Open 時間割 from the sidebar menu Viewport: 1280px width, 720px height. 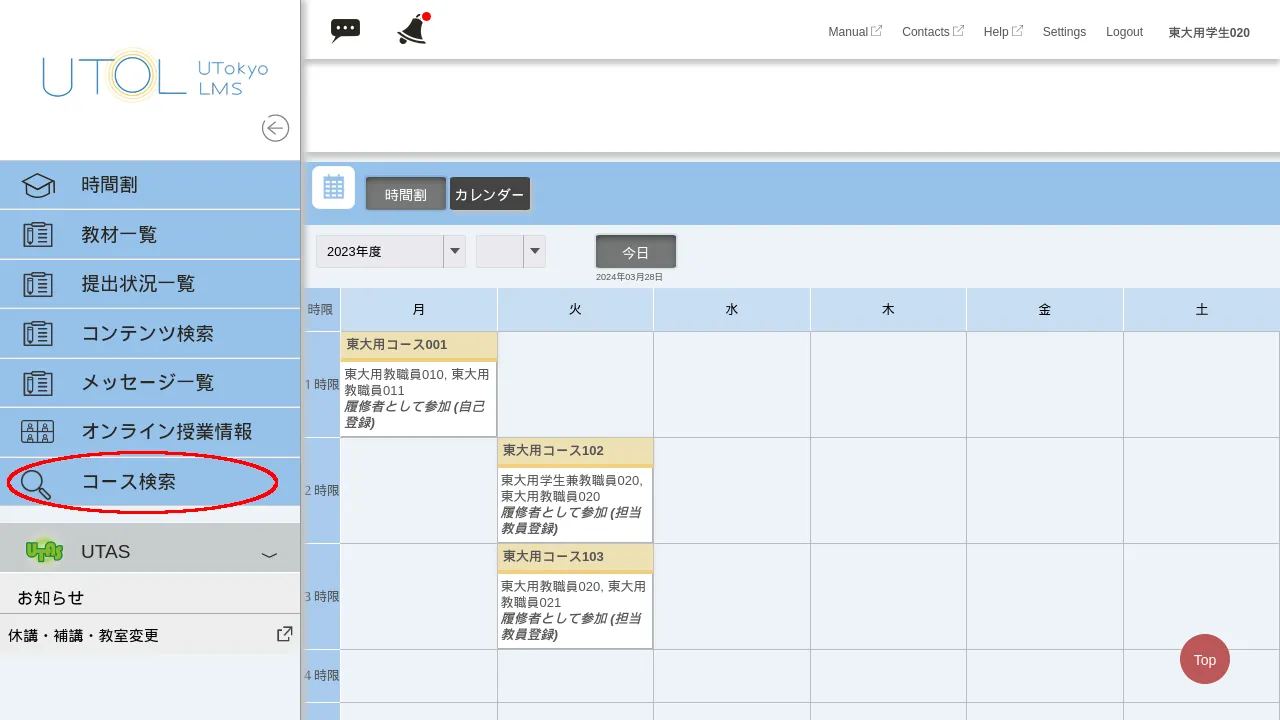tap(110, 185)
